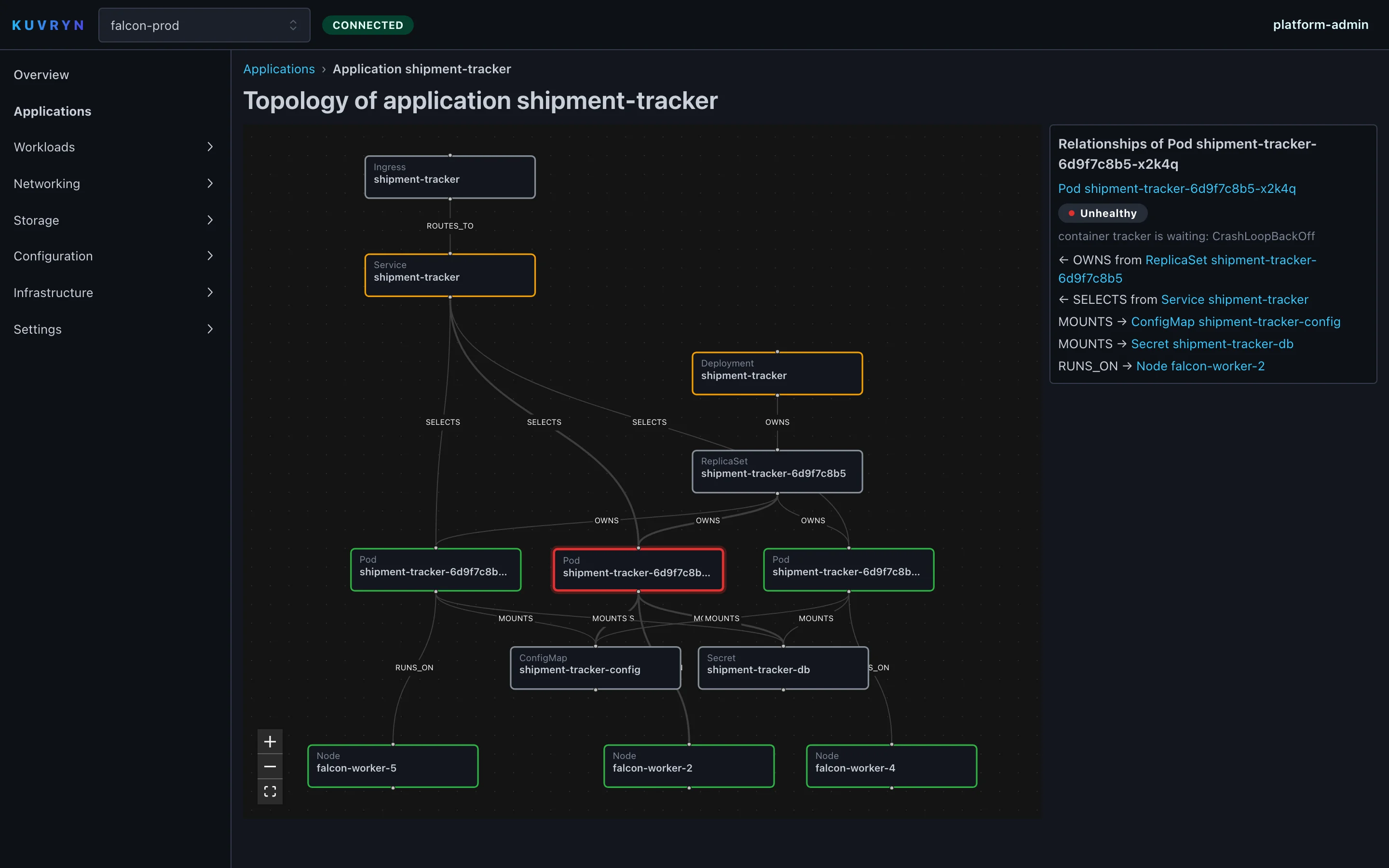Select the falcon-worker-4 Node box
Screen dimensions: 1389x868
pyautogui.click(x=891, y=766)
